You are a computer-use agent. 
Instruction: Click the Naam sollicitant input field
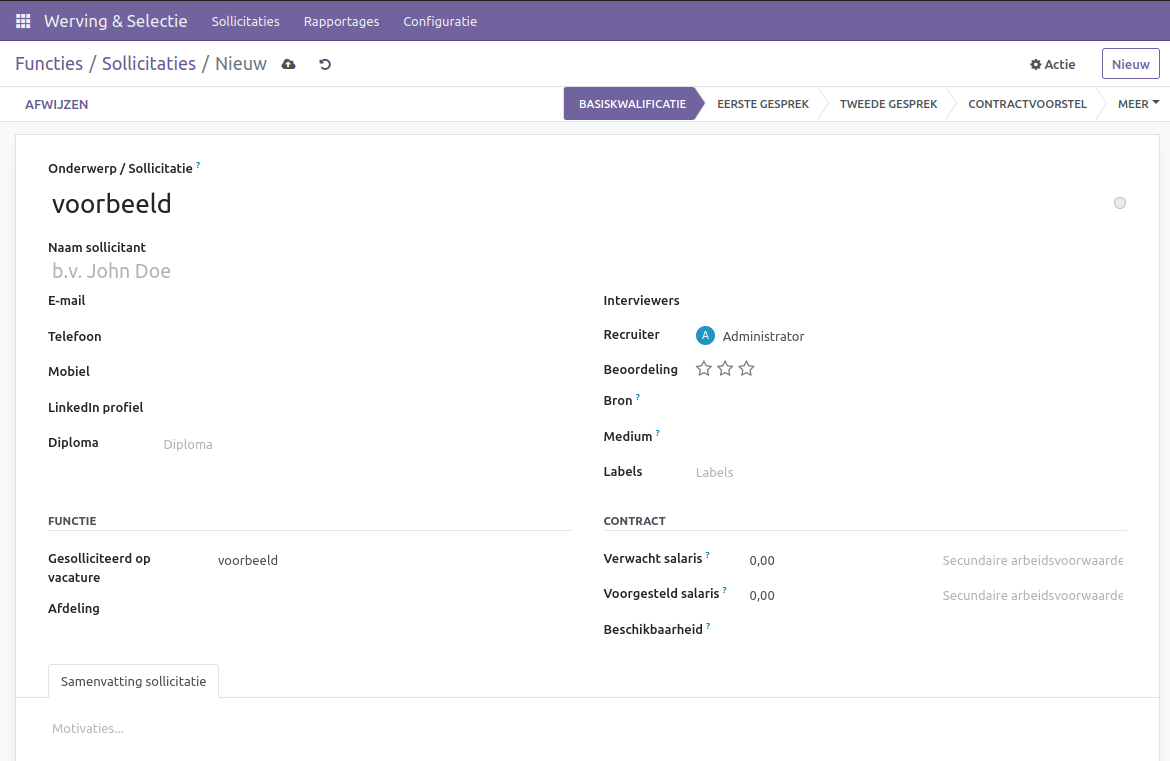tap(300, 271)
